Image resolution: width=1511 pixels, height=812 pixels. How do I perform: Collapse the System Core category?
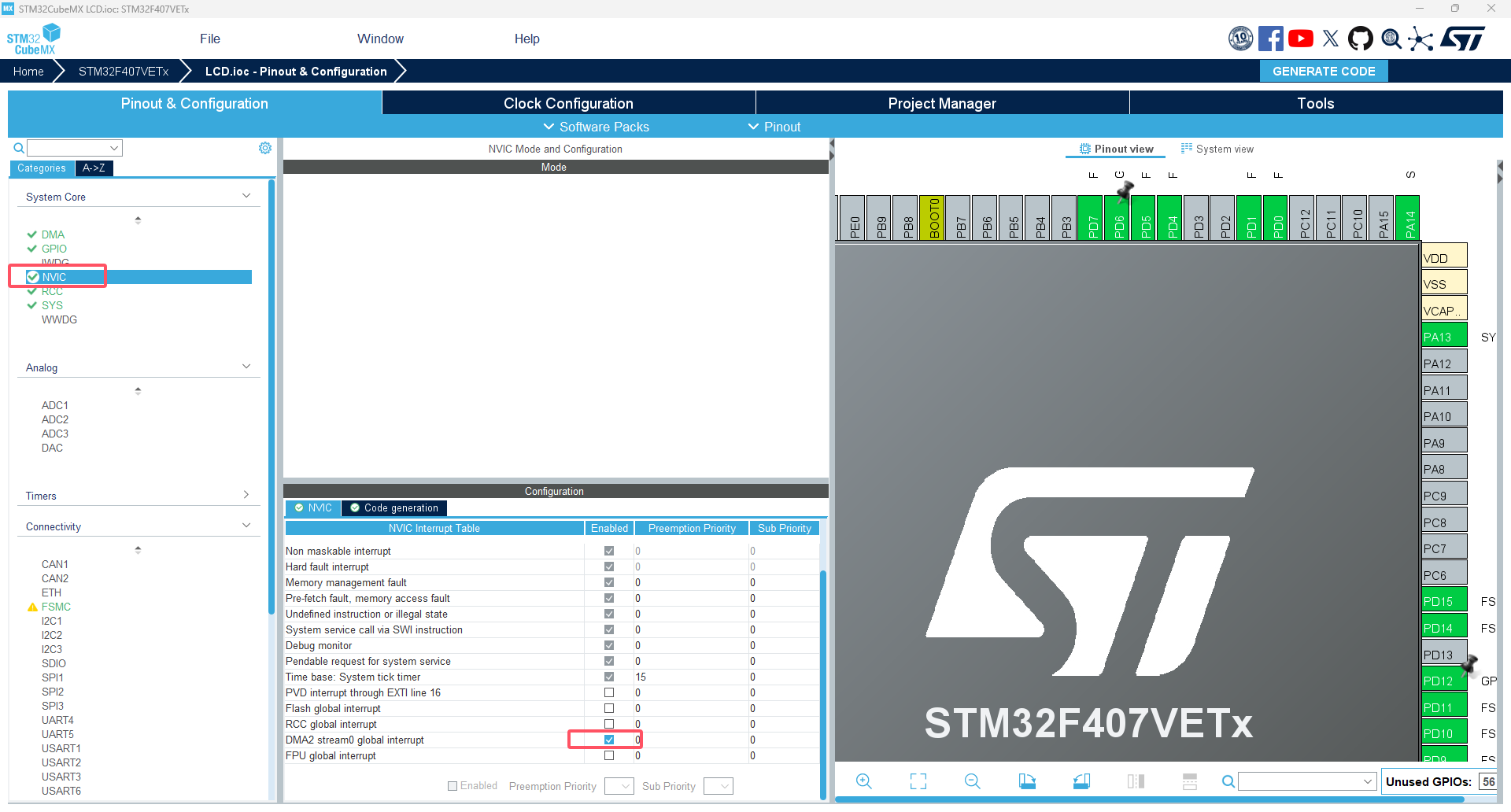[x=247, y=194]
